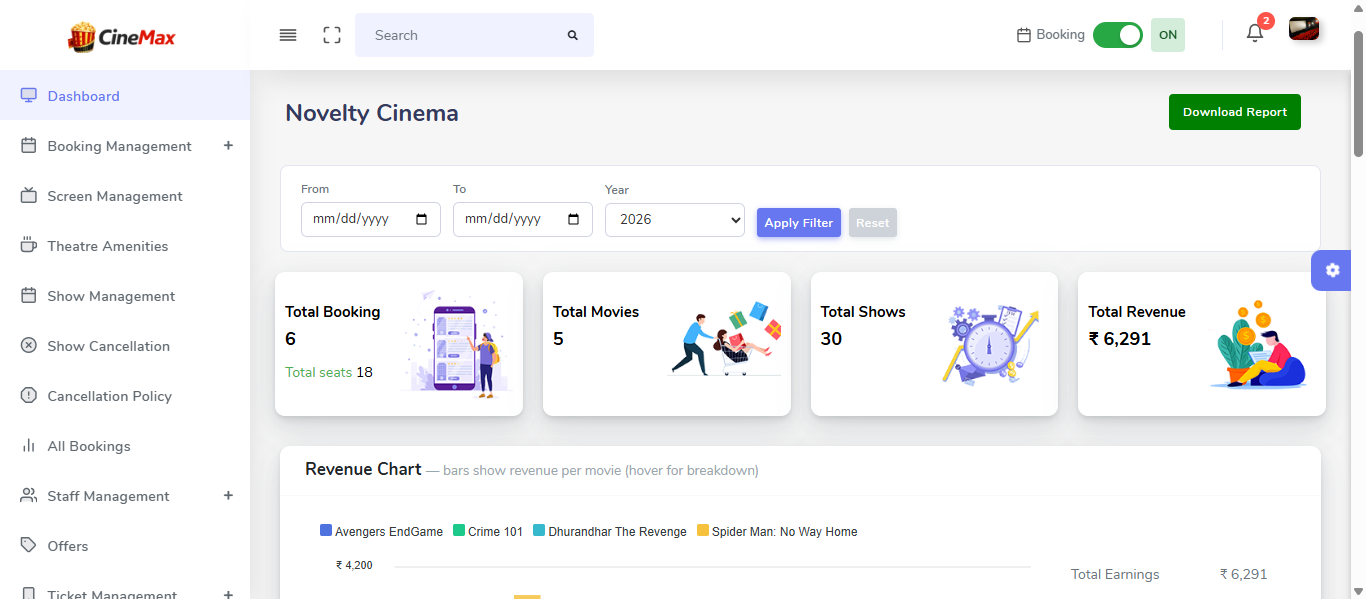Open the Ticket Management menu entry

[x=112, y=593]
